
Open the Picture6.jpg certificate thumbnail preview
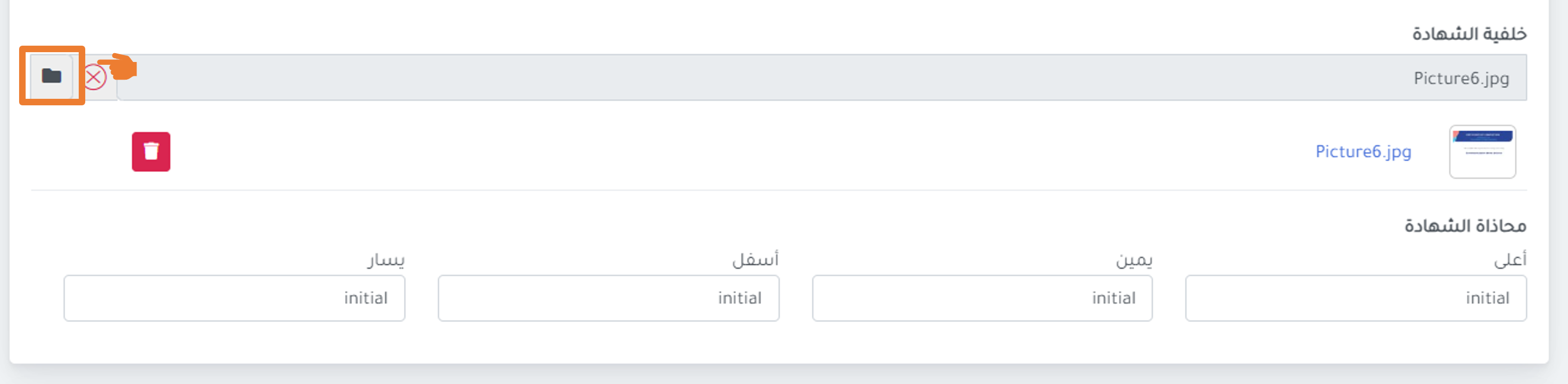(1482, 151)
